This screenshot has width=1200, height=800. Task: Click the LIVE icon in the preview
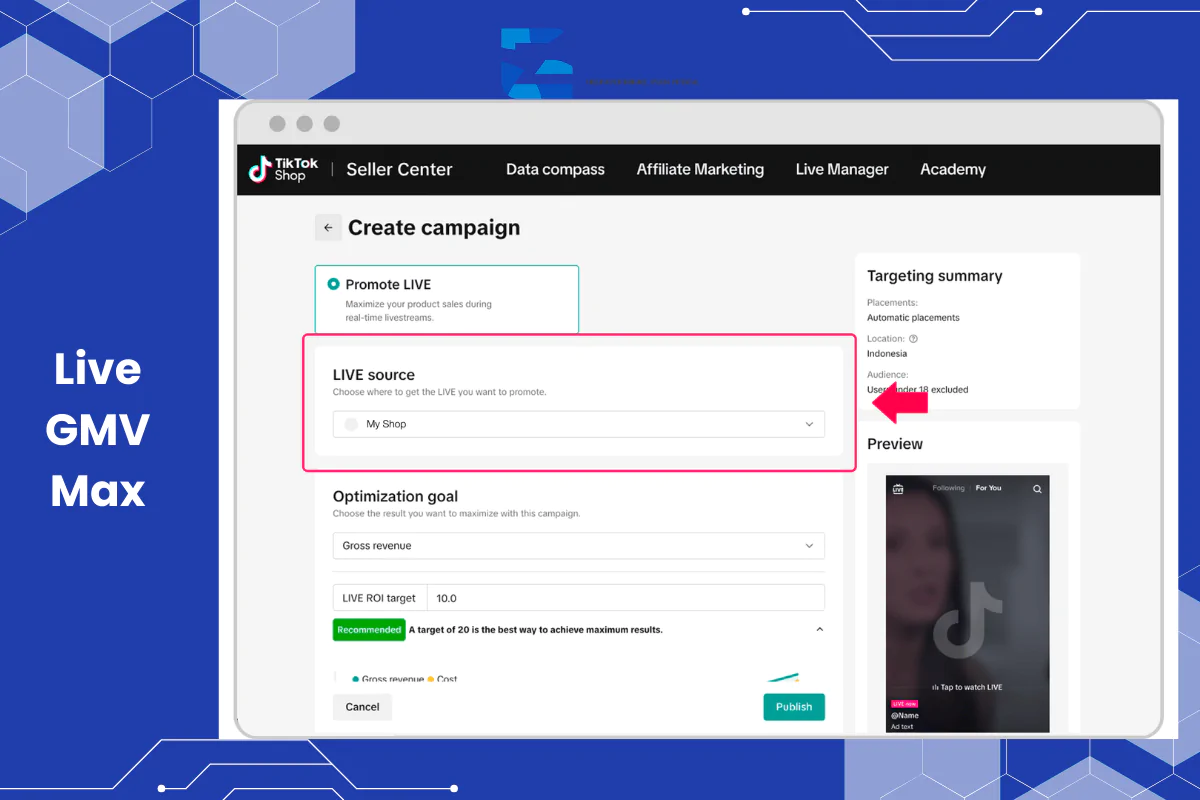(898, 489)
